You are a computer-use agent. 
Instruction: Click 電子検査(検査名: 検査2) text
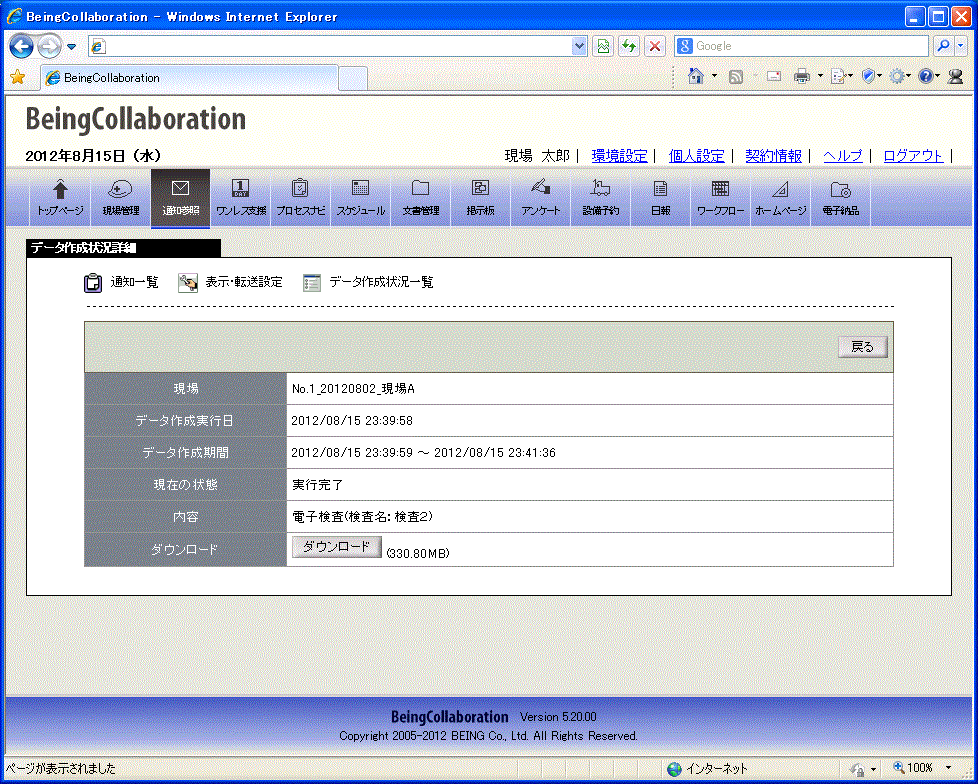(x=362, y=517)
